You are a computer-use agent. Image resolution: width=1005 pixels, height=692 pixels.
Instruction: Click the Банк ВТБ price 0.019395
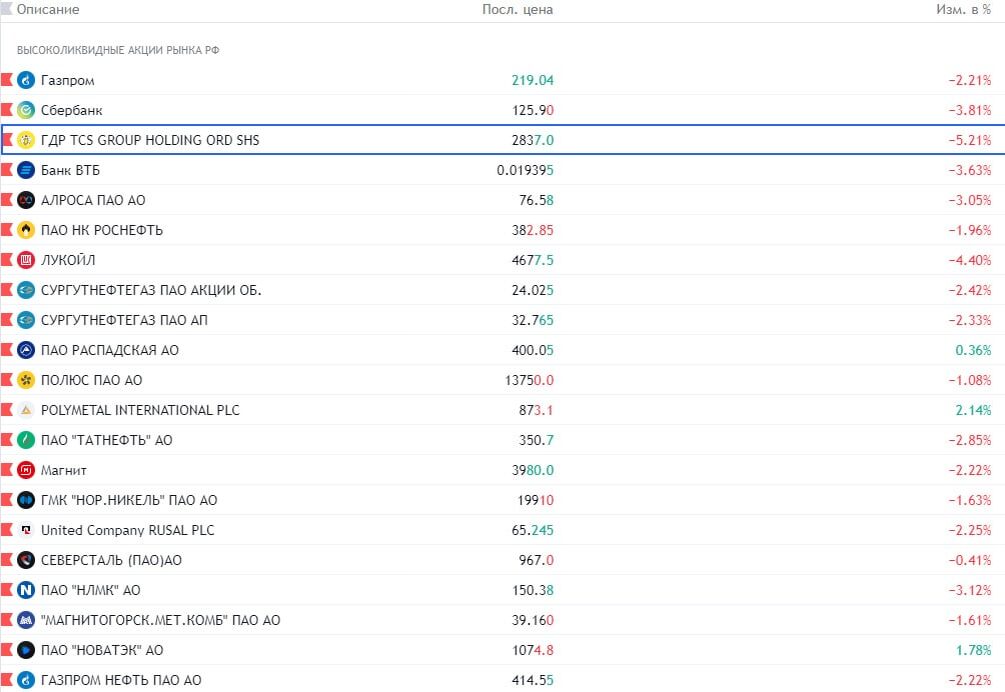click(525, 170)
